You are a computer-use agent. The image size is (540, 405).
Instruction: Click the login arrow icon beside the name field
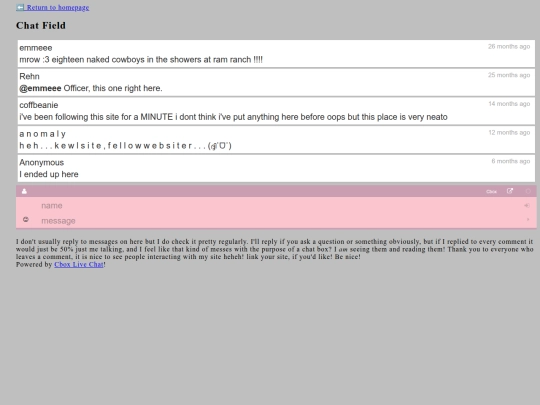527,206
